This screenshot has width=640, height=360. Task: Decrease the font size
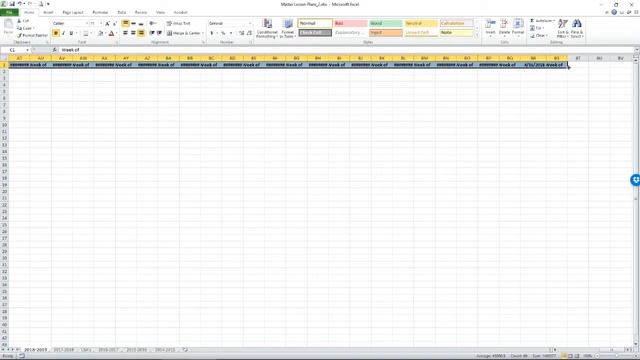tap(115, 24)
